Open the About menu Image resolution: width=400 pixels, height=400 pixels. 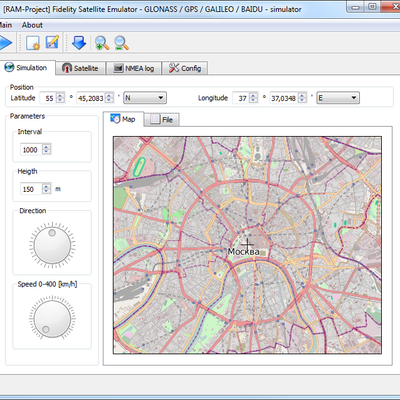tap(32, 25)
